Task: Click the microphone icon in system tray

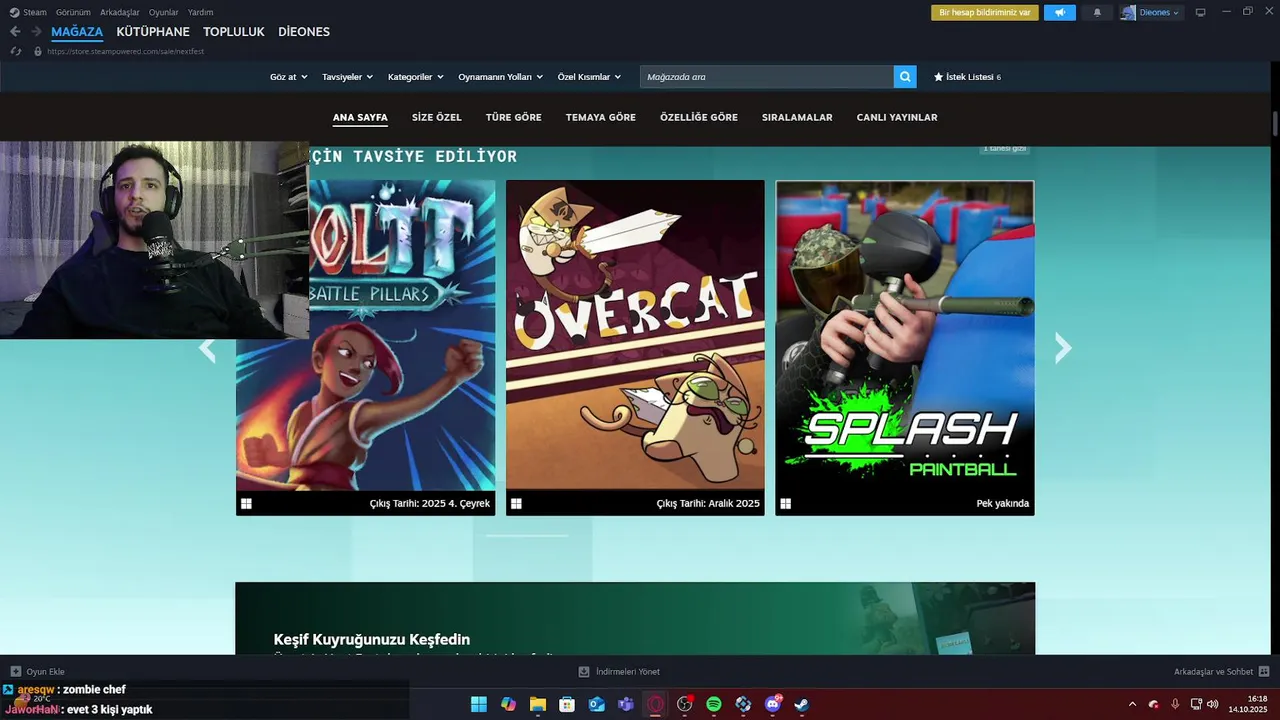Action: (x=1175, y=704)
